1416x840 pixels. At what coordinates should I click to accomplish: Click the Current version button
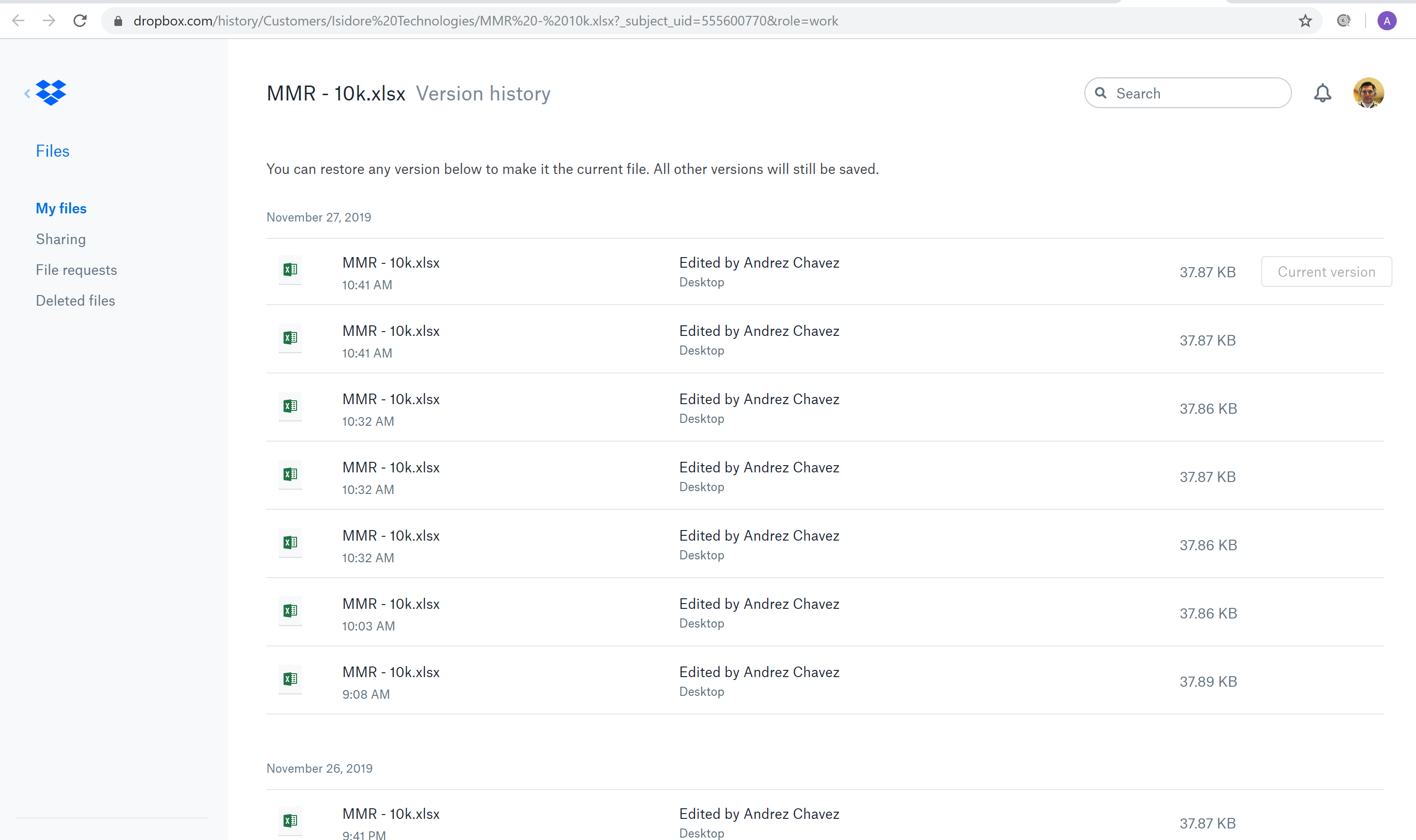coord(1326,272)
